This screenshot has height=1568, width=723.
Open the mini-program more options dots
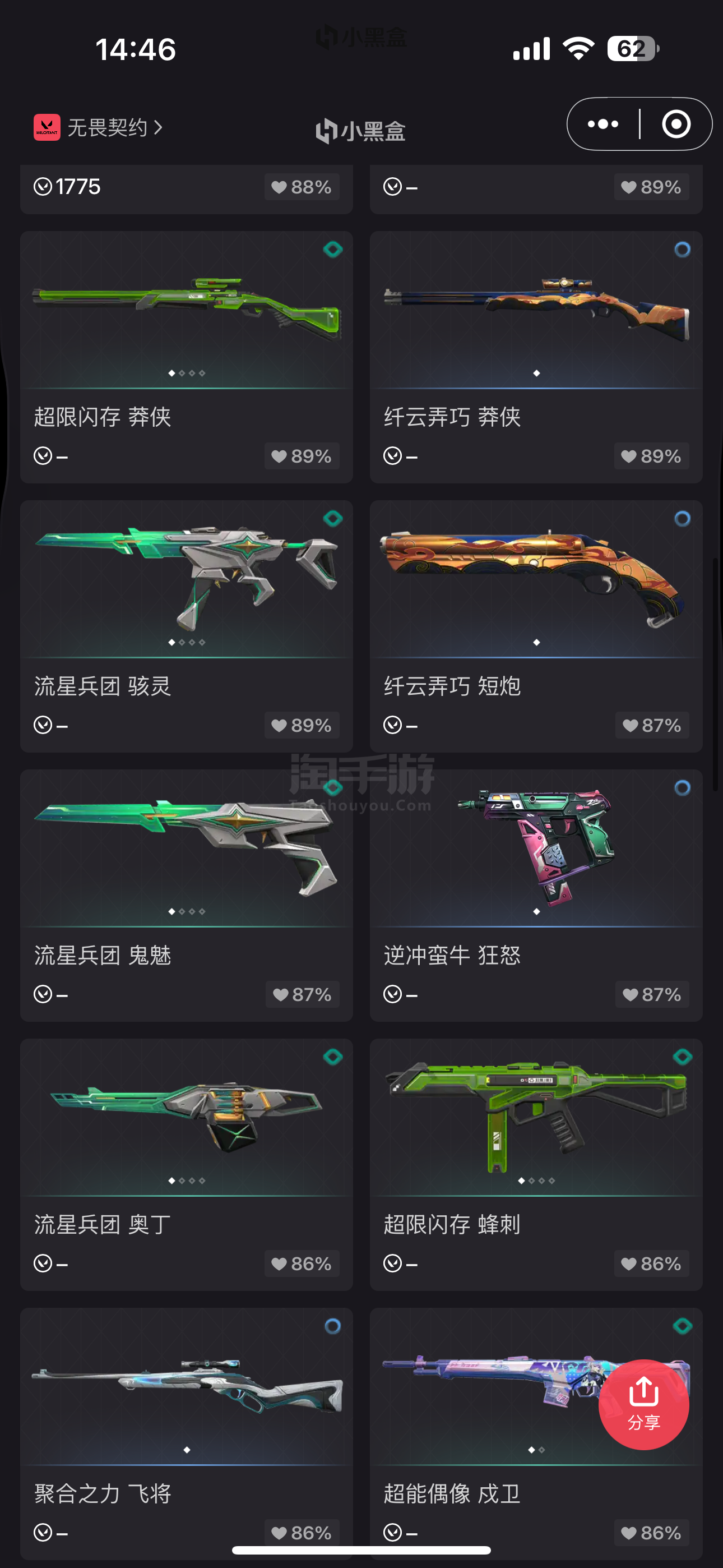pyautogui.click(x=602, y=124)
